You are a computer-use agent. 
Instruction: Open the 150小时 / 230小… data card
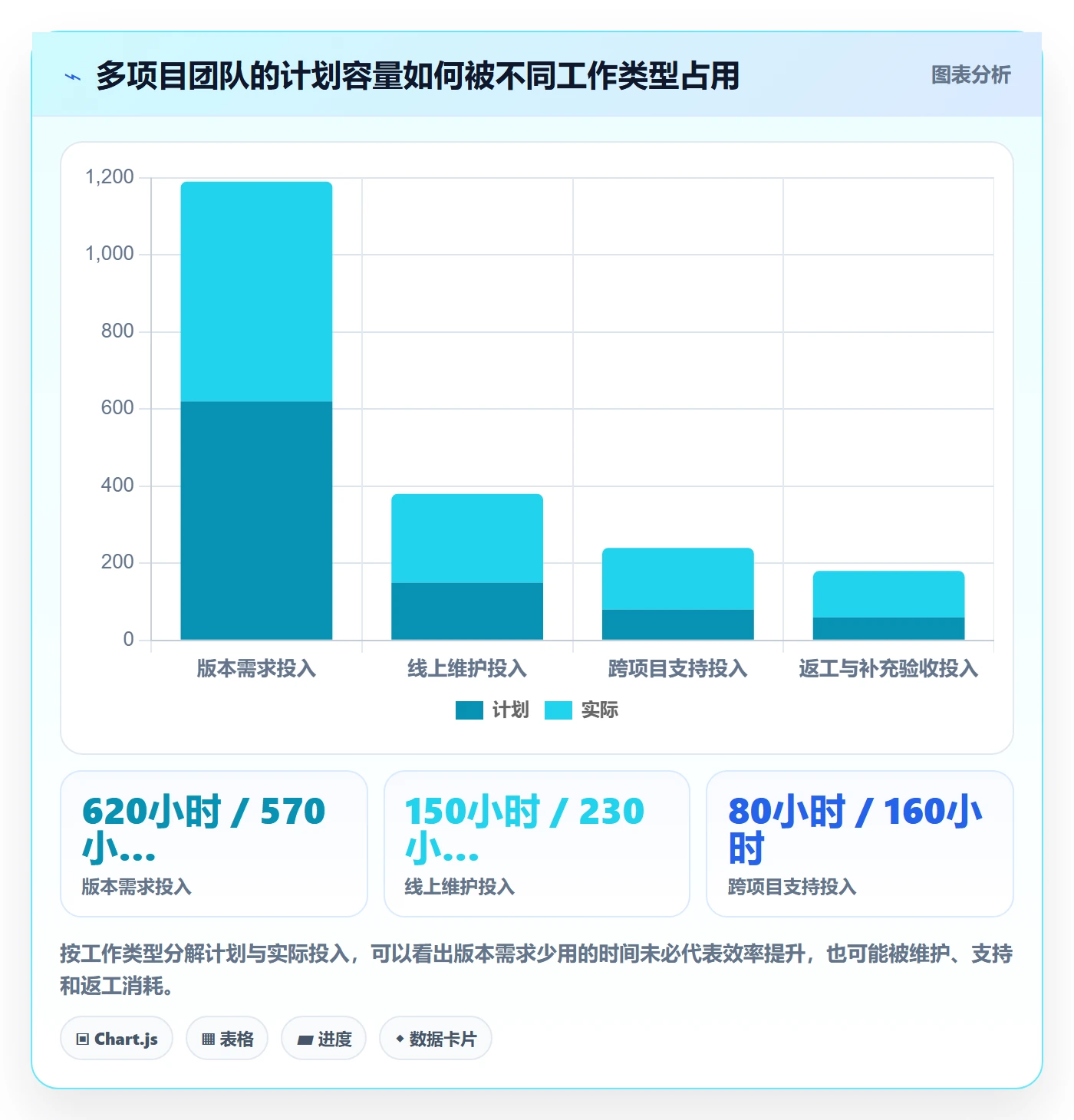[x=537, y=844]
